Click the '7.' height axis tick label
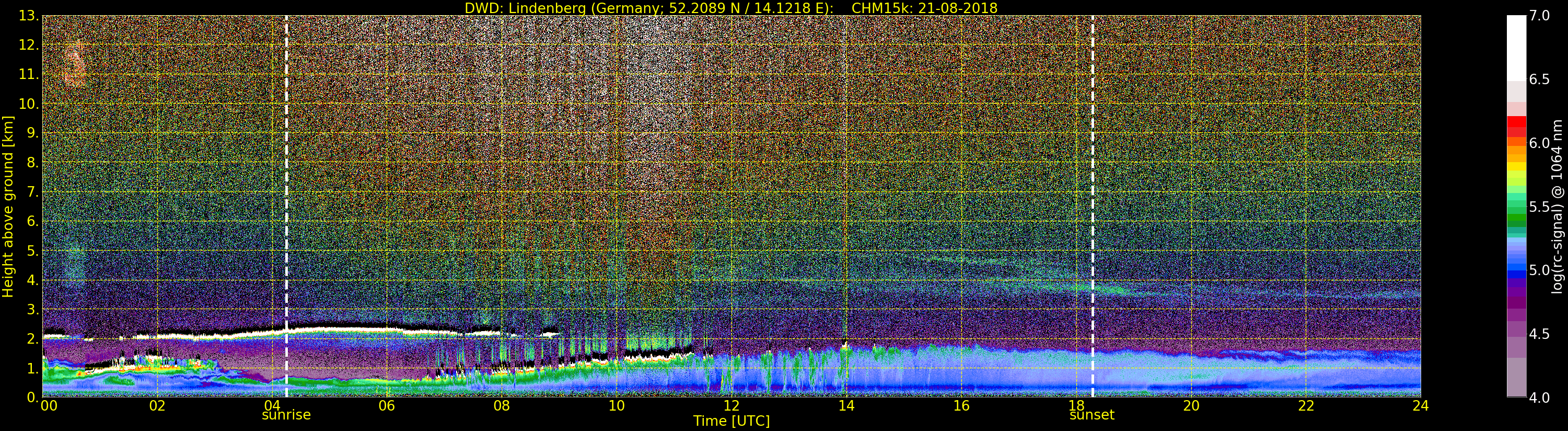The width and height of the screenshot is (1568, 431). pyautogui.click(x=33, y=192)
